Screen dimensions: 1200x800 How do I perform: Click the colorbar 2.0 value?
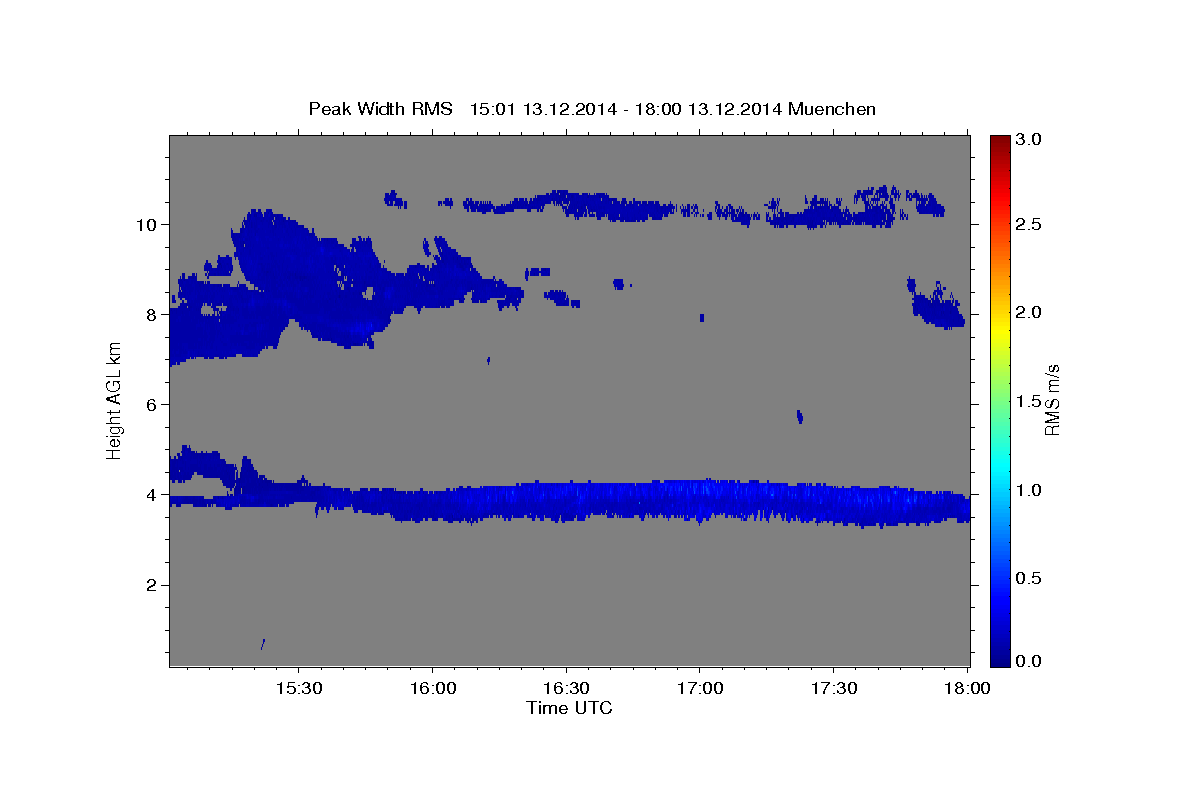pos(1030,313)
